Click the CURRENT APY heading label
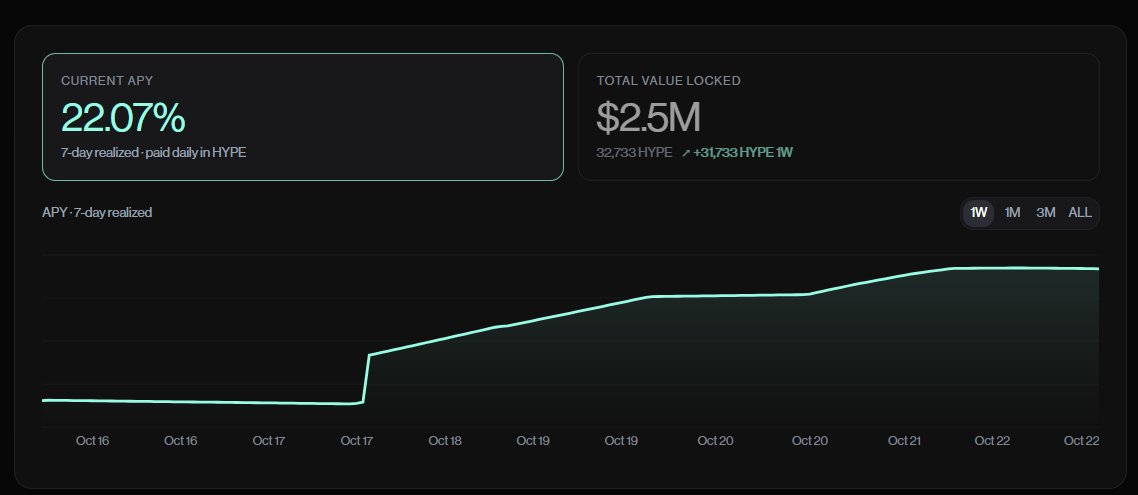 pos(107,81)
